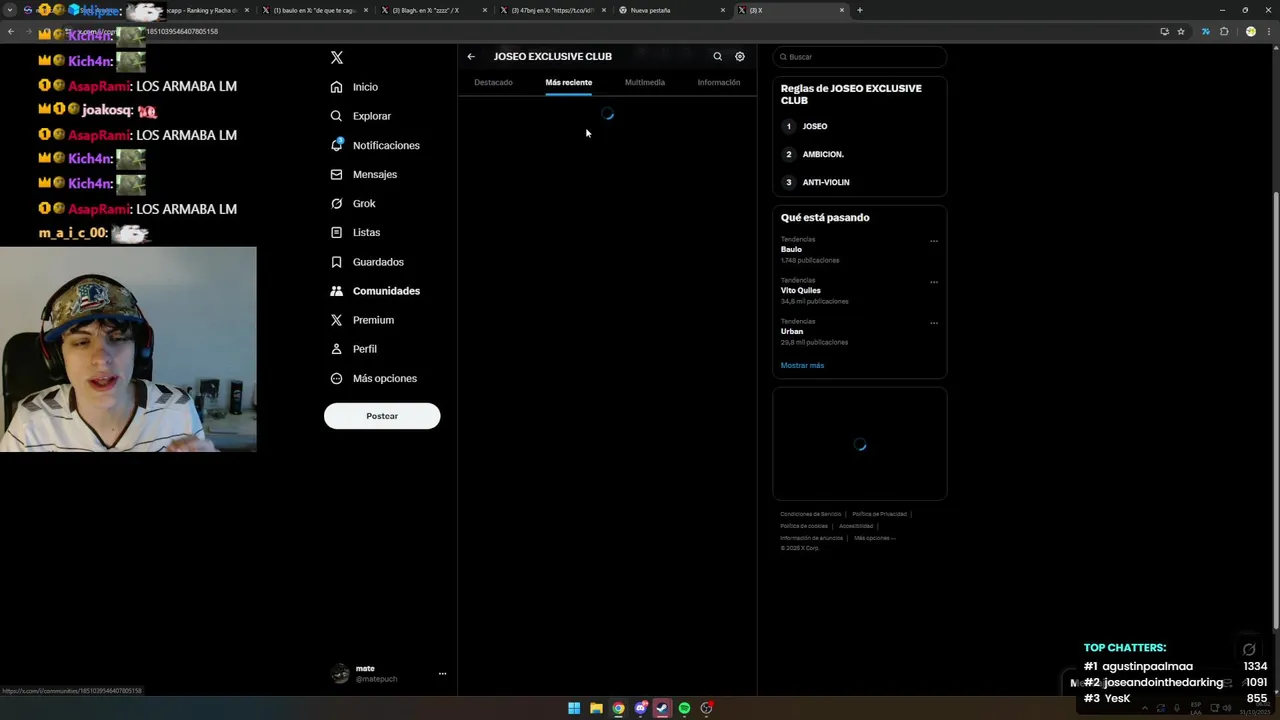The width and height of the screenshot is (1280, 720).
Task: Switch to Nueva pestaña browser tab
Action: [x=672, y=10]
